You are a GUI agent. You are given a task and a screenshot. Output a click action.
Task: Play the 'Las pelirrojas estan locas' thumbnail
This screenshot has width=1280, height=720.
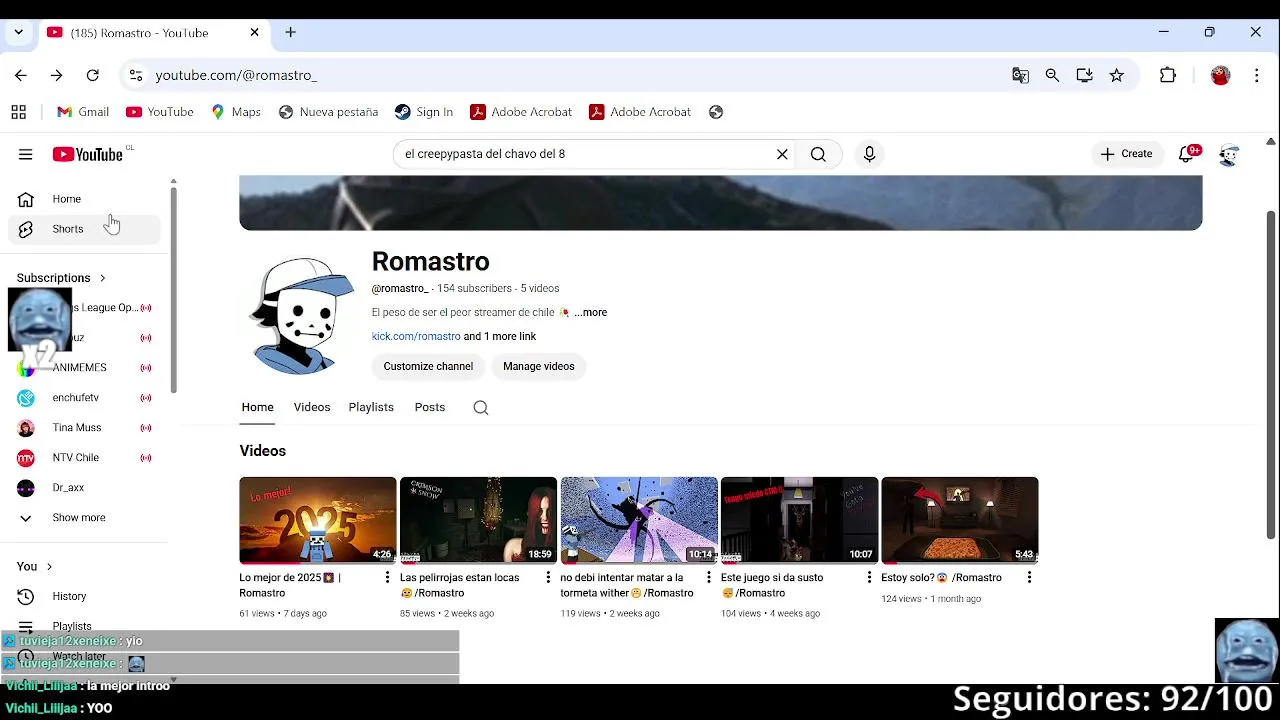(x=478, y=520)
